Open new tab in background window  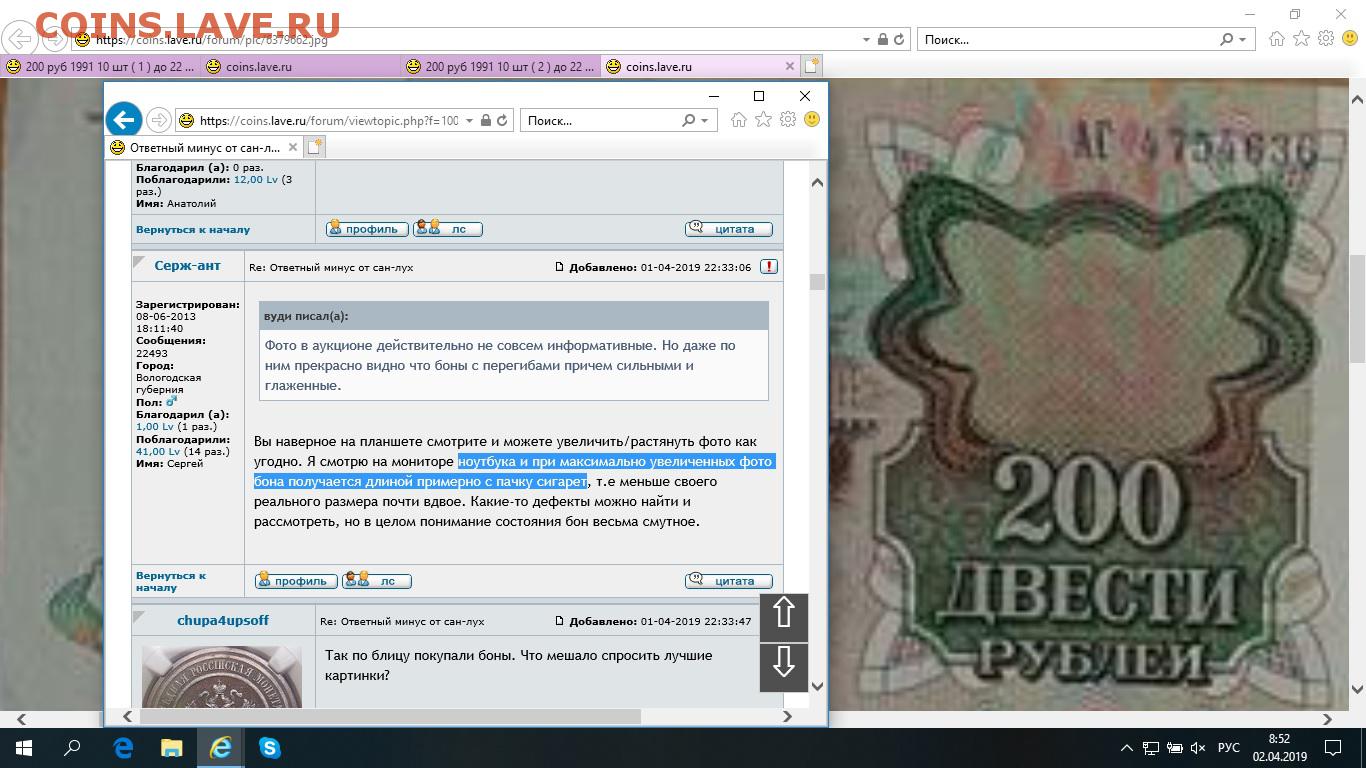tap(811, 67)
